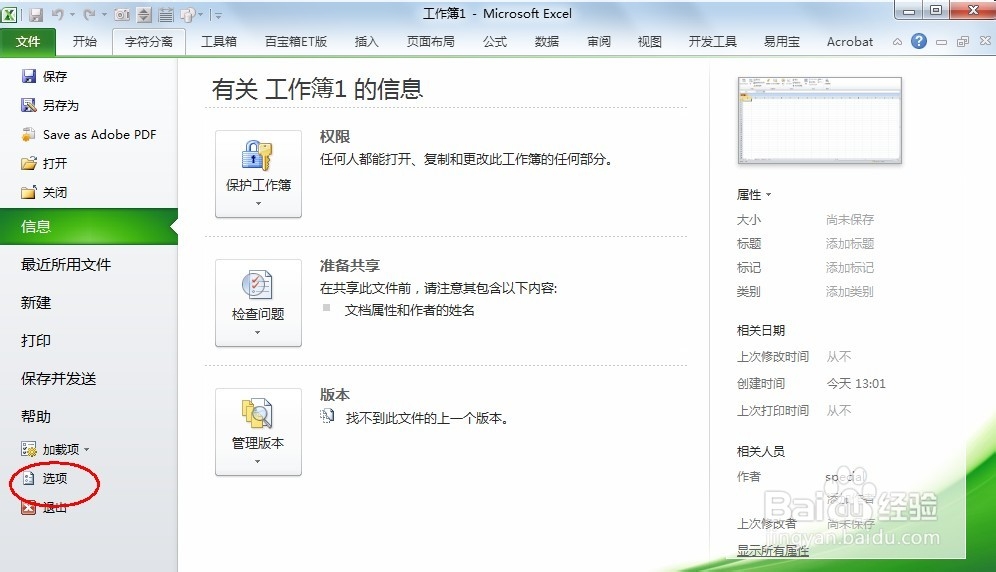This screenshot has height=572, width=996.
Task: Click the 文档属性和作者的姓名 item
Action: [x=410, y=310]
